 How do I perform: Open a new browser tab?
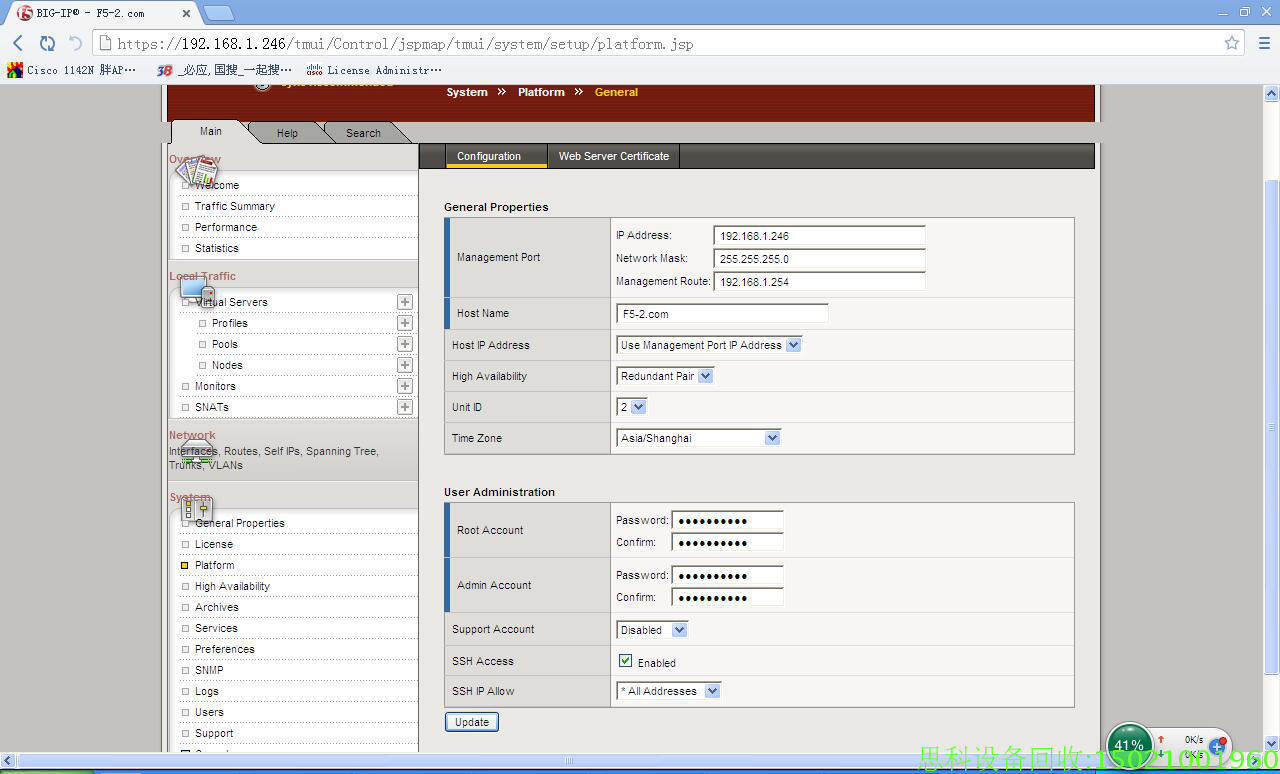[x=219, y=13]
